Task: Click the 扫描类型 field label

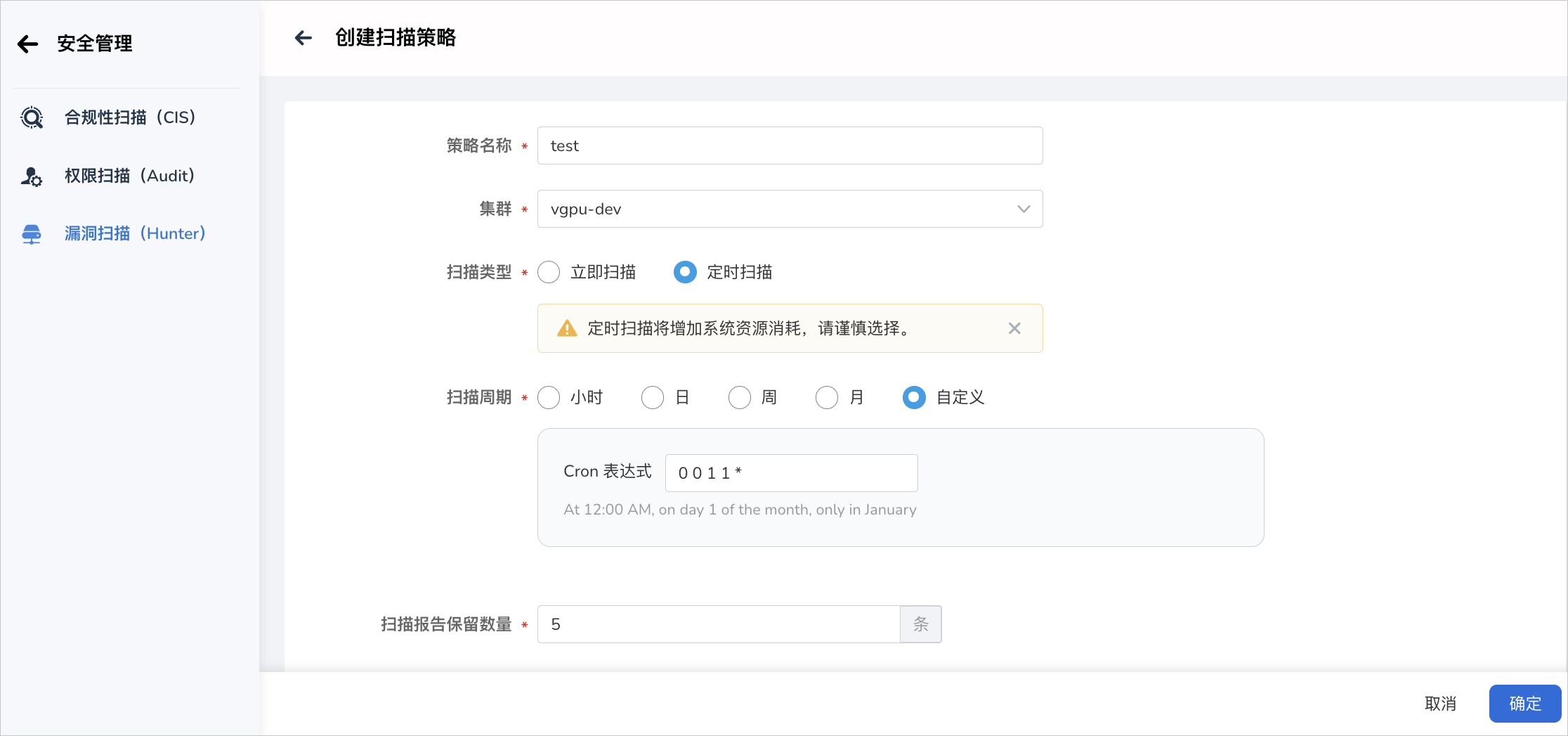Action: point(479,272)
